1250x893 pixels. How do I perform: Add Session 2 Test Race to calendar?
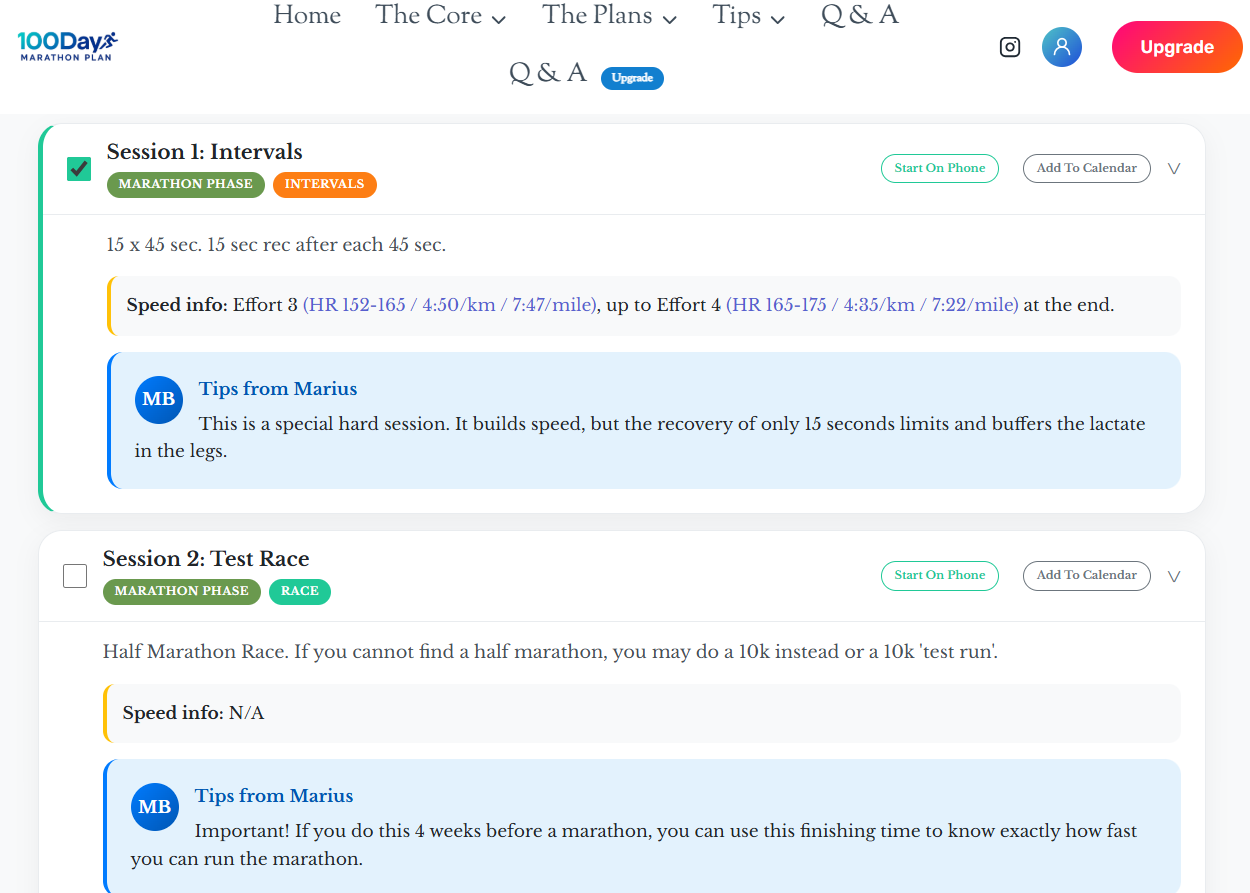[1086, 575]
